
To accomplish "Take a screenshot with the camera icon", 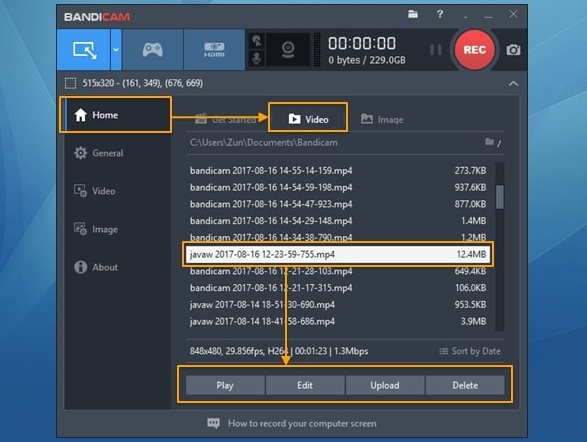I will coord(513,50).
